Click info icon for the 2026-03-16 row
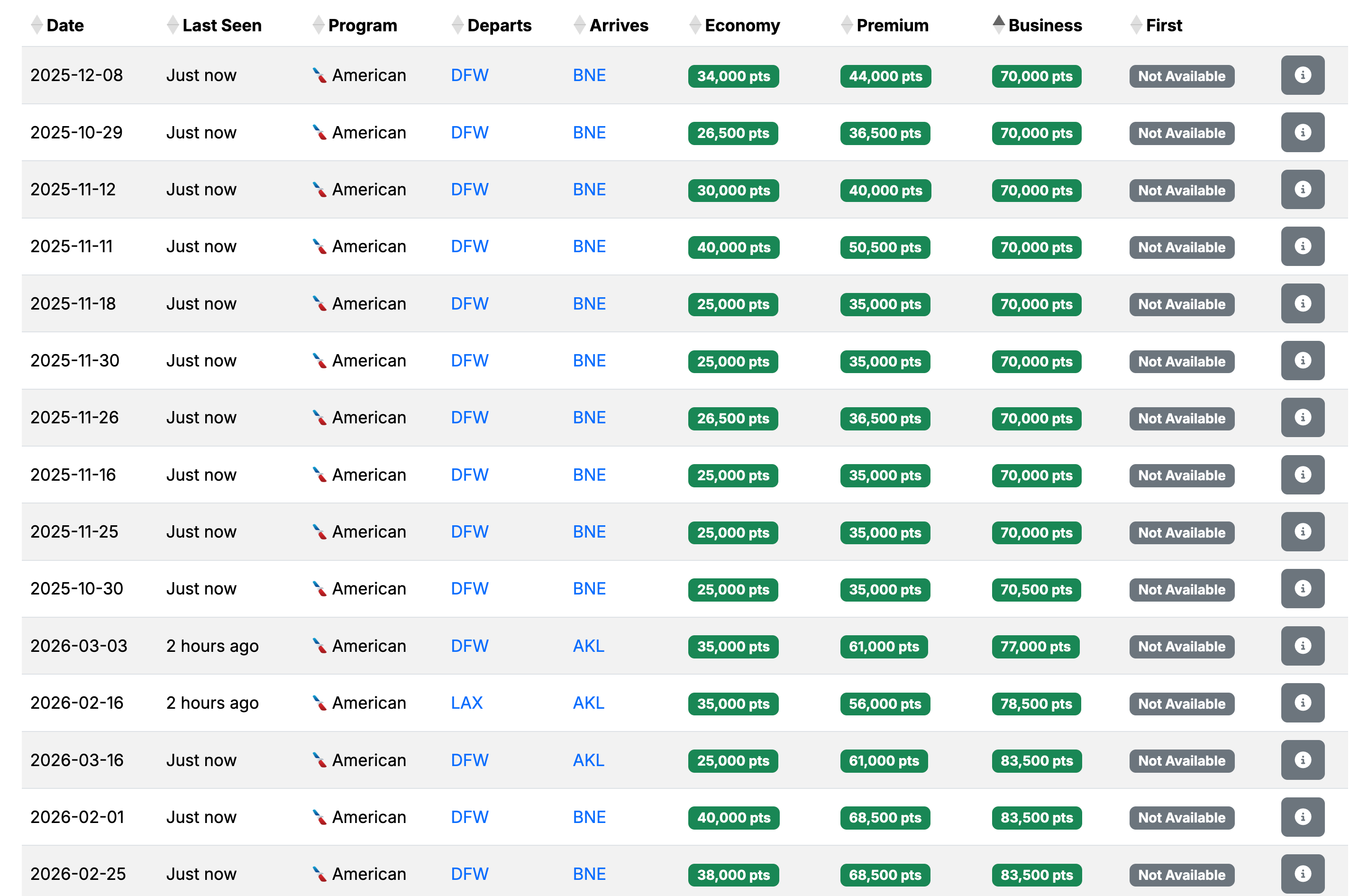Screen dimensions: 1368x896 point(1302,760)
